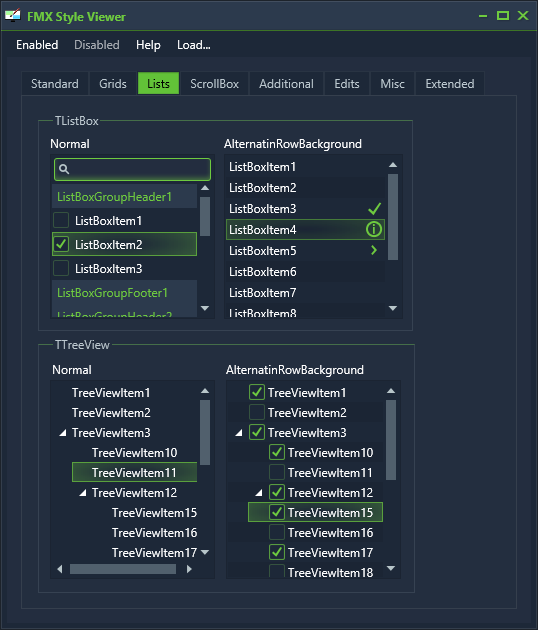The height and width of the screenshot is (630, 538).
Task: Select TreeViewItem11 in the Normal tree
Action: click(134, 472)
